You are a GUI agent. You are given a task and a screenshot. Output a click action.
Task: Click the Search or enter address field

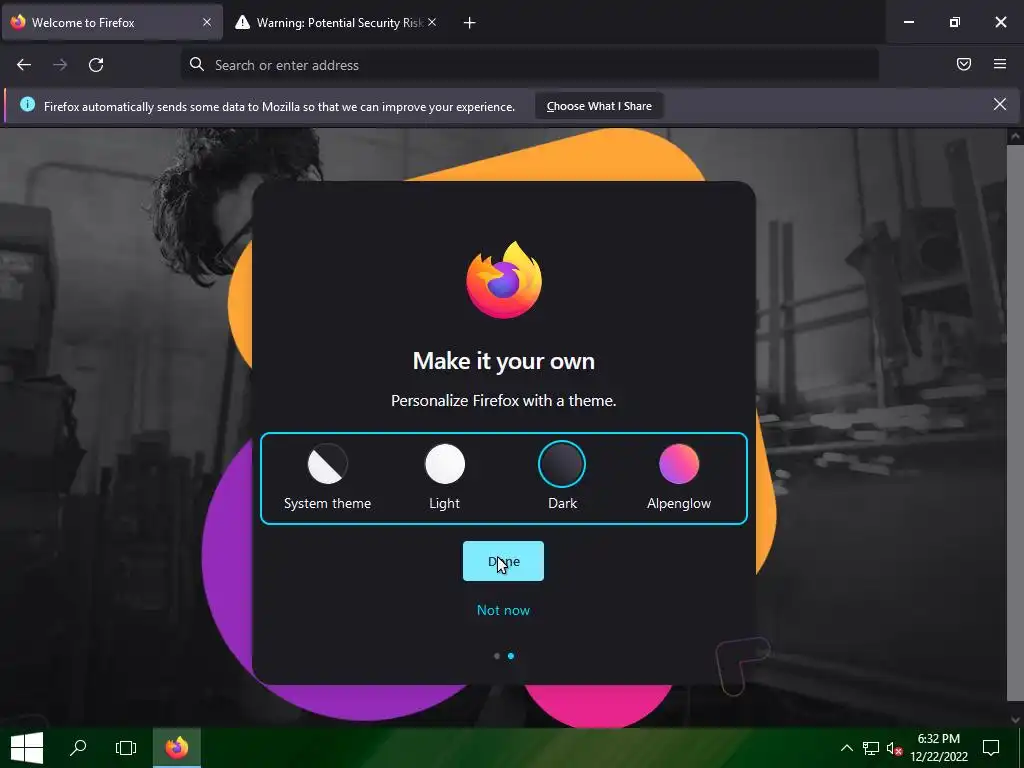pyautogui.click(x=530, y=65)
